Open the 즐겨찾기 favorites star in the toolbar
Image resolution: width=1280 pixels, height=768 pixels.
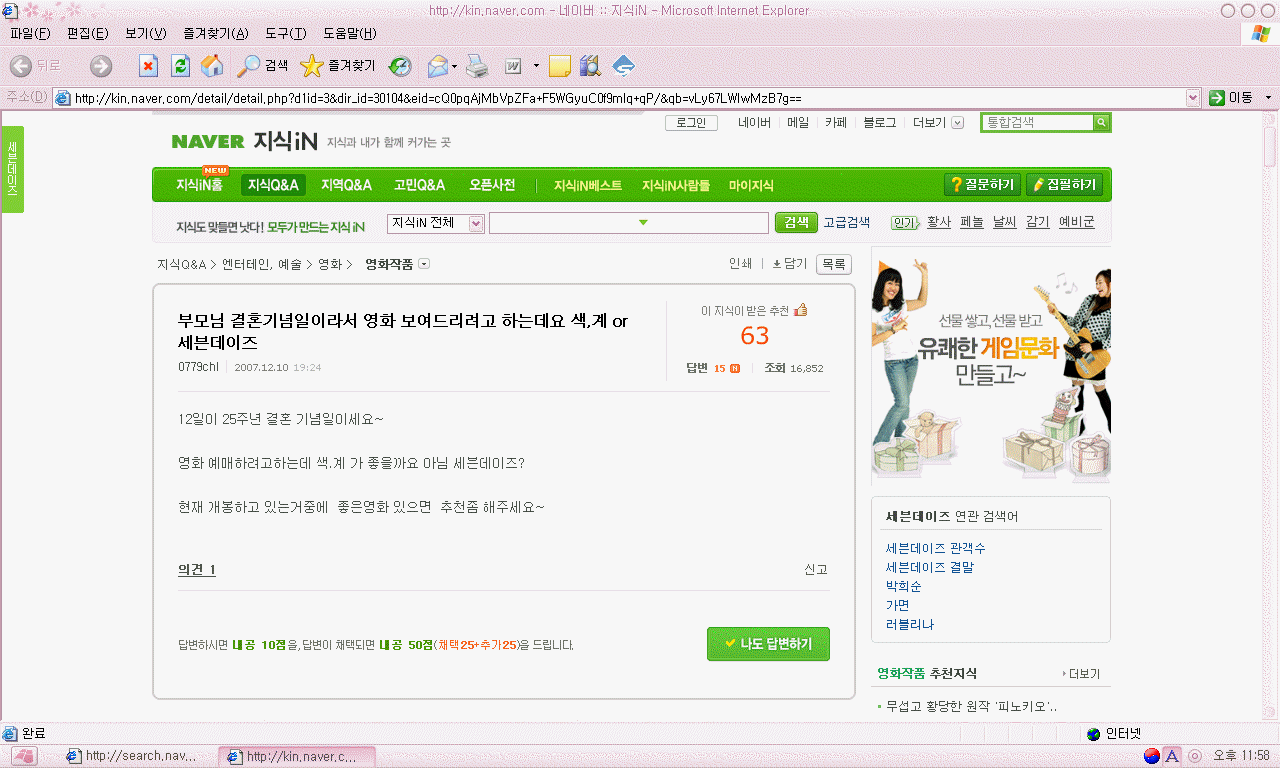coord(338,66)
